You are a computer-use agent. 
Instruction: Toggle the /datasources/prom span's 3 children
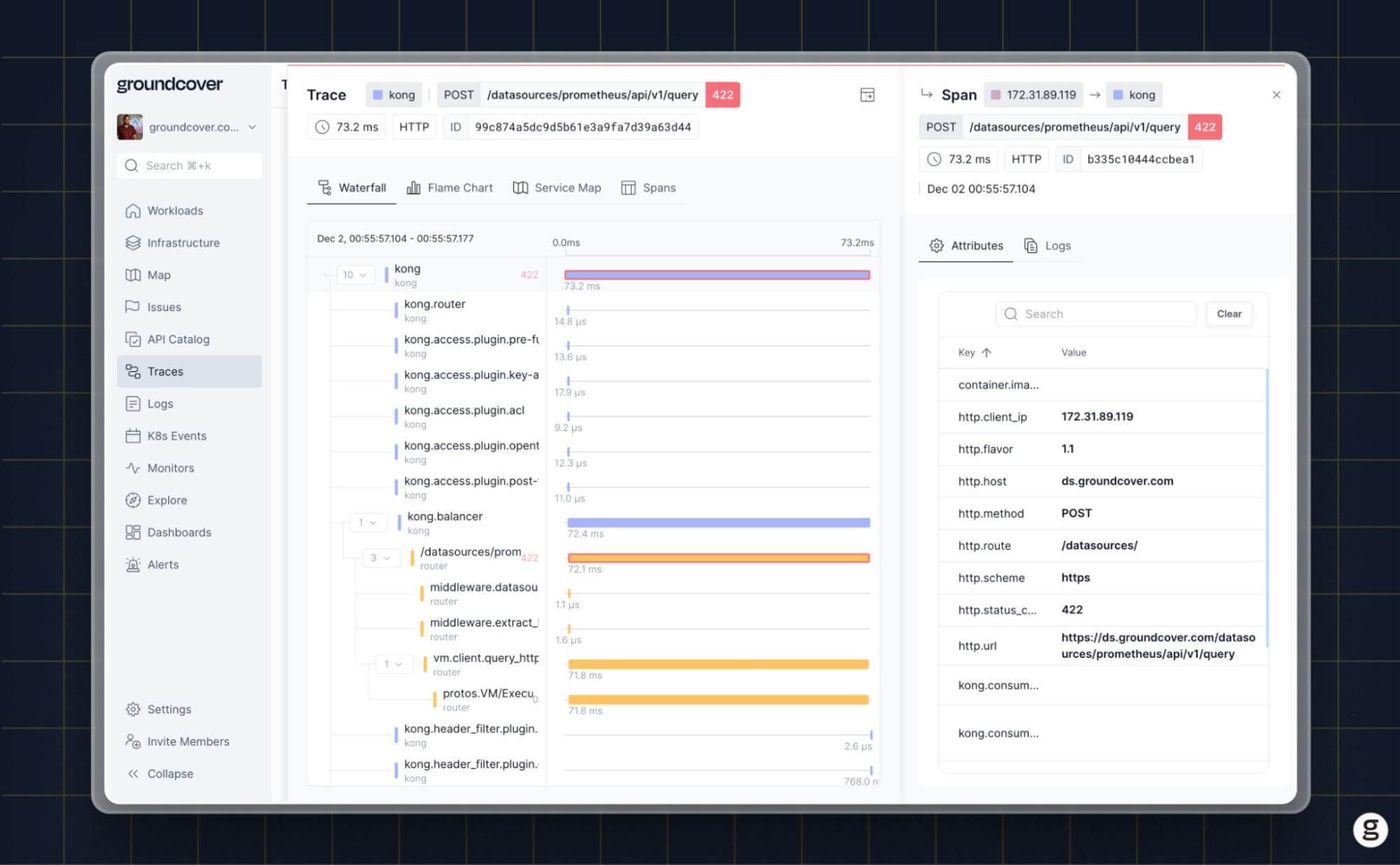click(381, 558)
